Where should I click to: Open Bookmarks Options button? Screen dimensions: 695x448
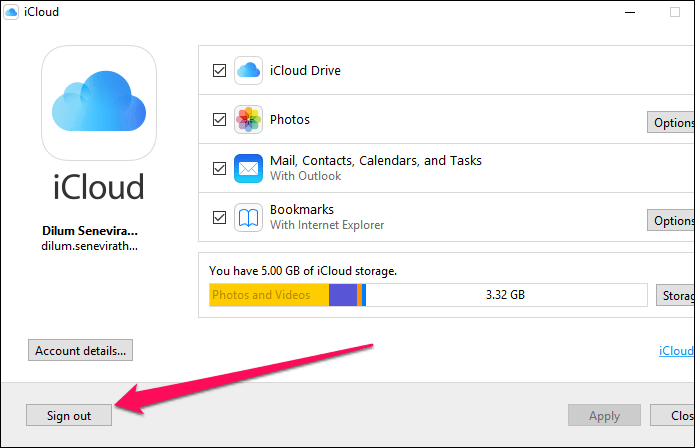click(x=671, y=220)
